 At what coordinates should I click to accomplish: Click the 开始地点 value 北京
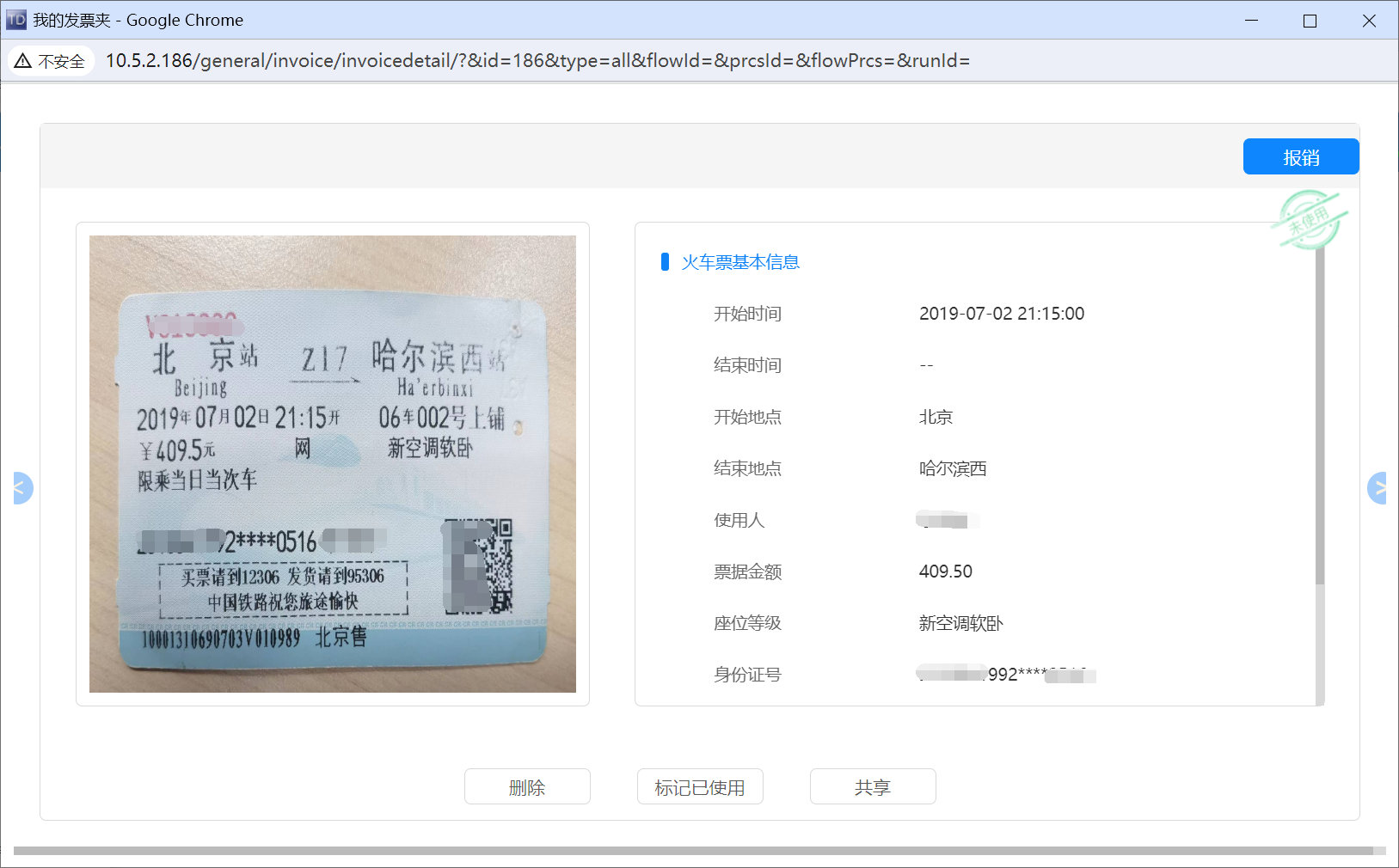coord(936,417)
